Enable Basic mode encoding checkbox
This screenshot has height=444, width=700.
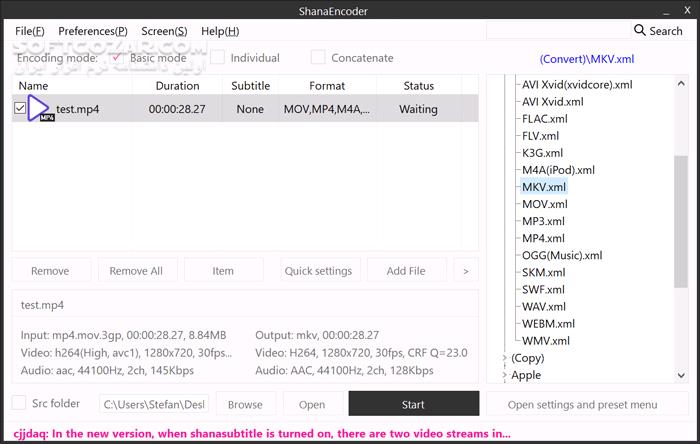[117, 58]
